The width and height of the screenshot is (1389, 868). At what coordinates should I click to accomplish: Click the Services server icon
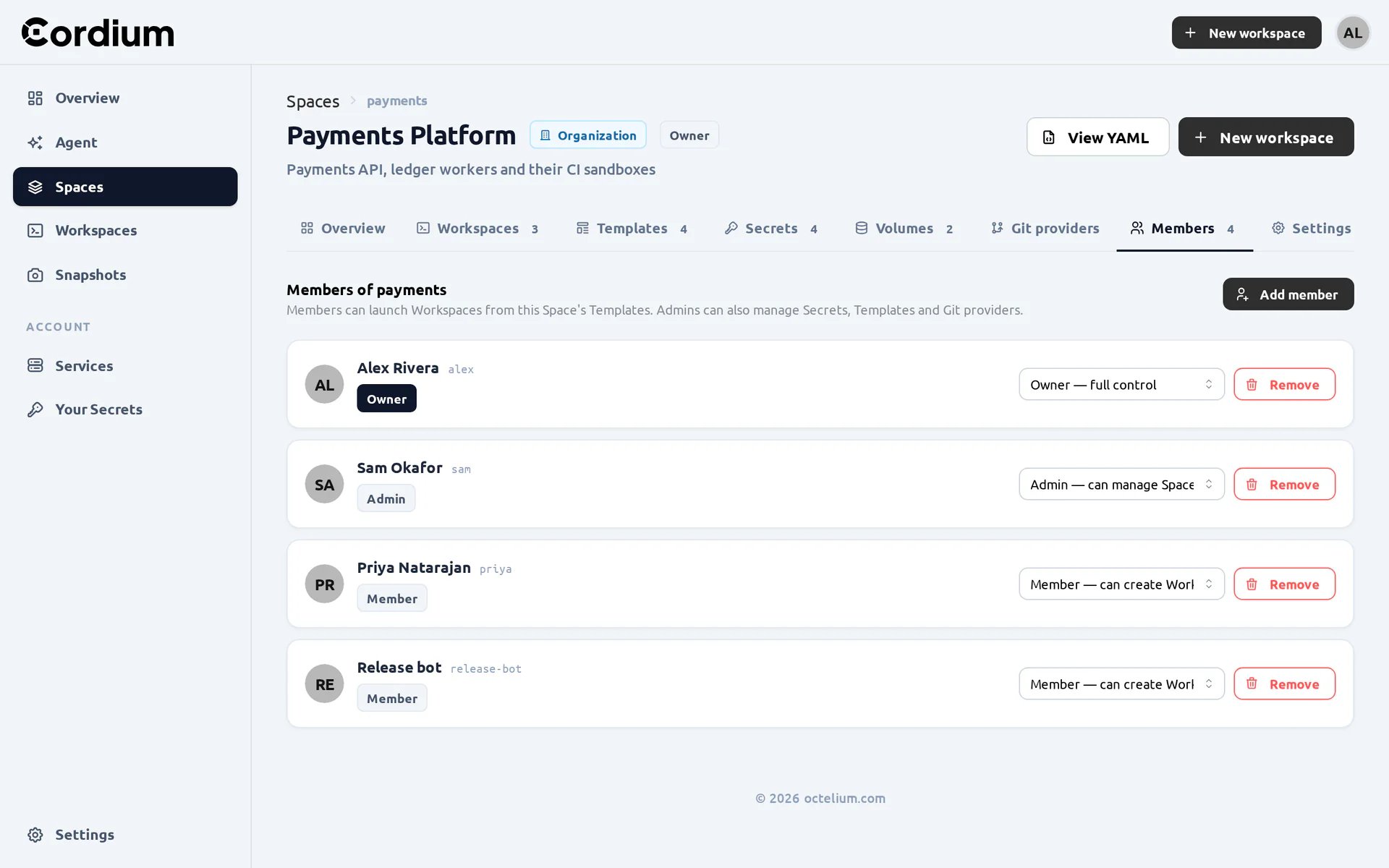point(35,365)
